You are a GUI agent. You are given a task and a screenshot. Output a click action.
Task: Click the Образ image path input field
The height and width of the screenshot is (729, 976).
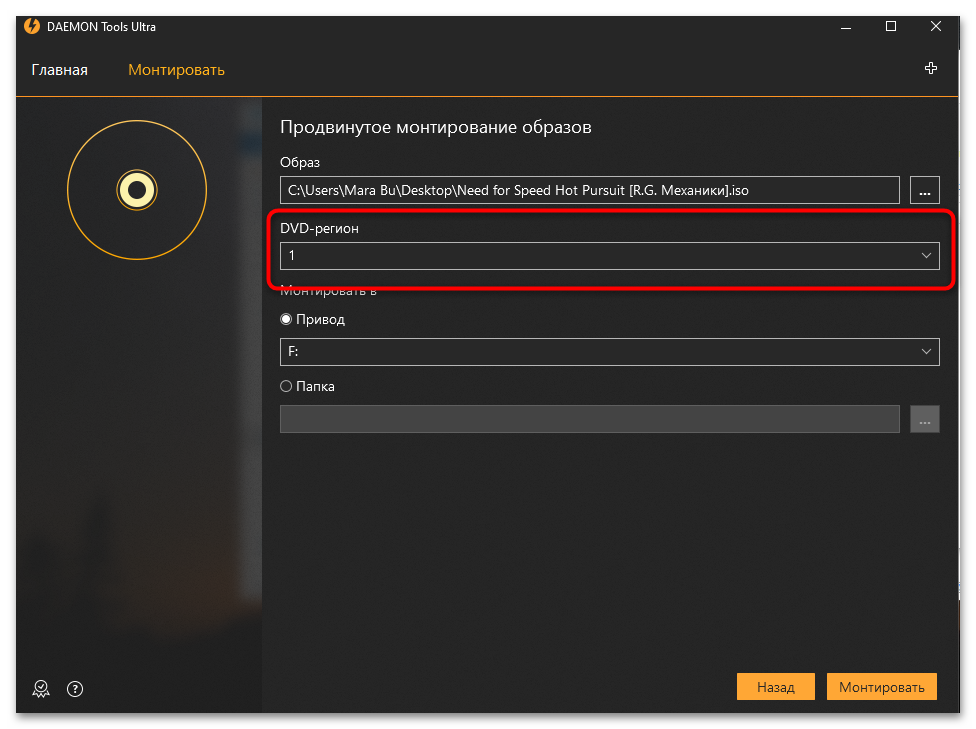click(x=589, y=190)
